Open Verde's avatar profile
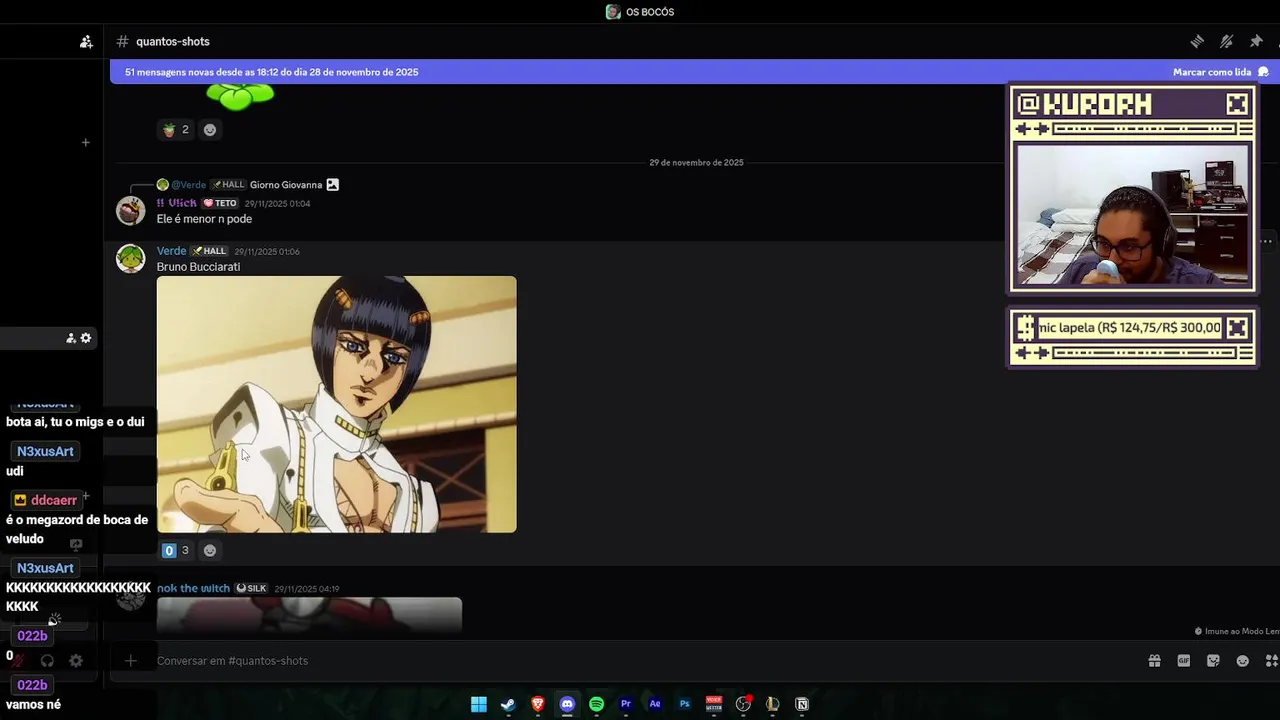Viewport: 1280px width, 720px height. tap(131, 258)
